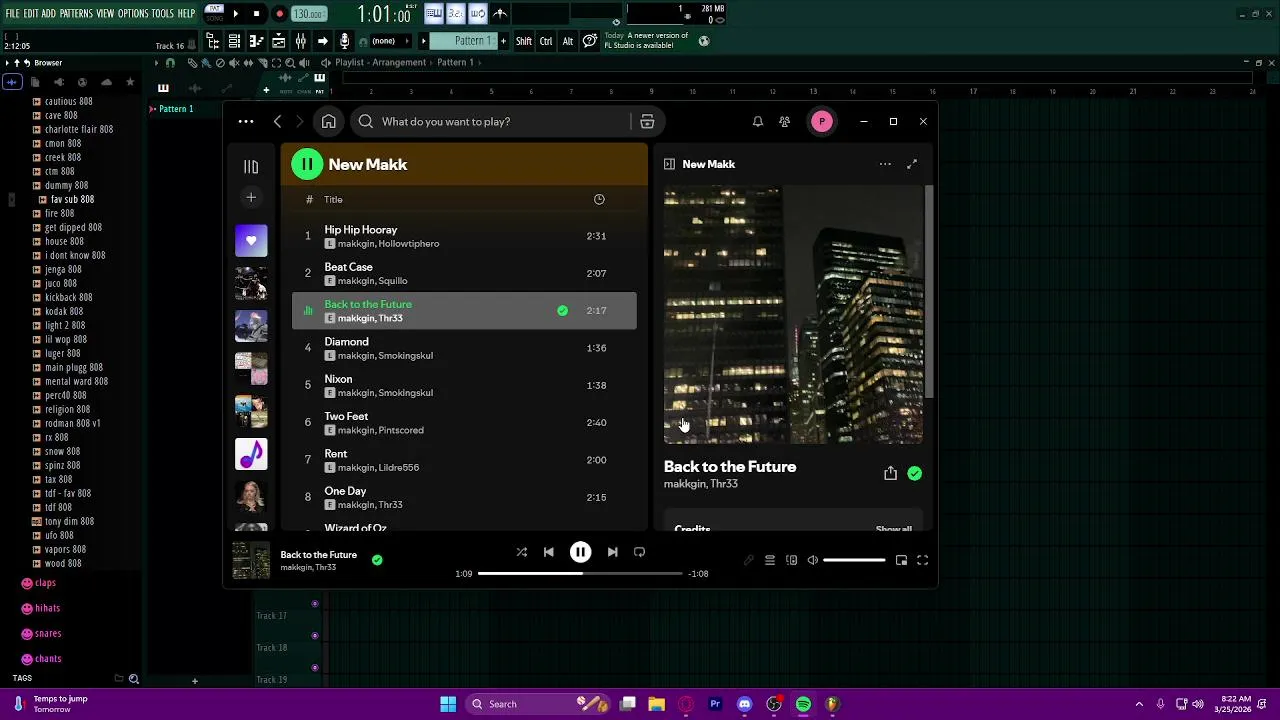Select the Rent track row

point(464,460)
